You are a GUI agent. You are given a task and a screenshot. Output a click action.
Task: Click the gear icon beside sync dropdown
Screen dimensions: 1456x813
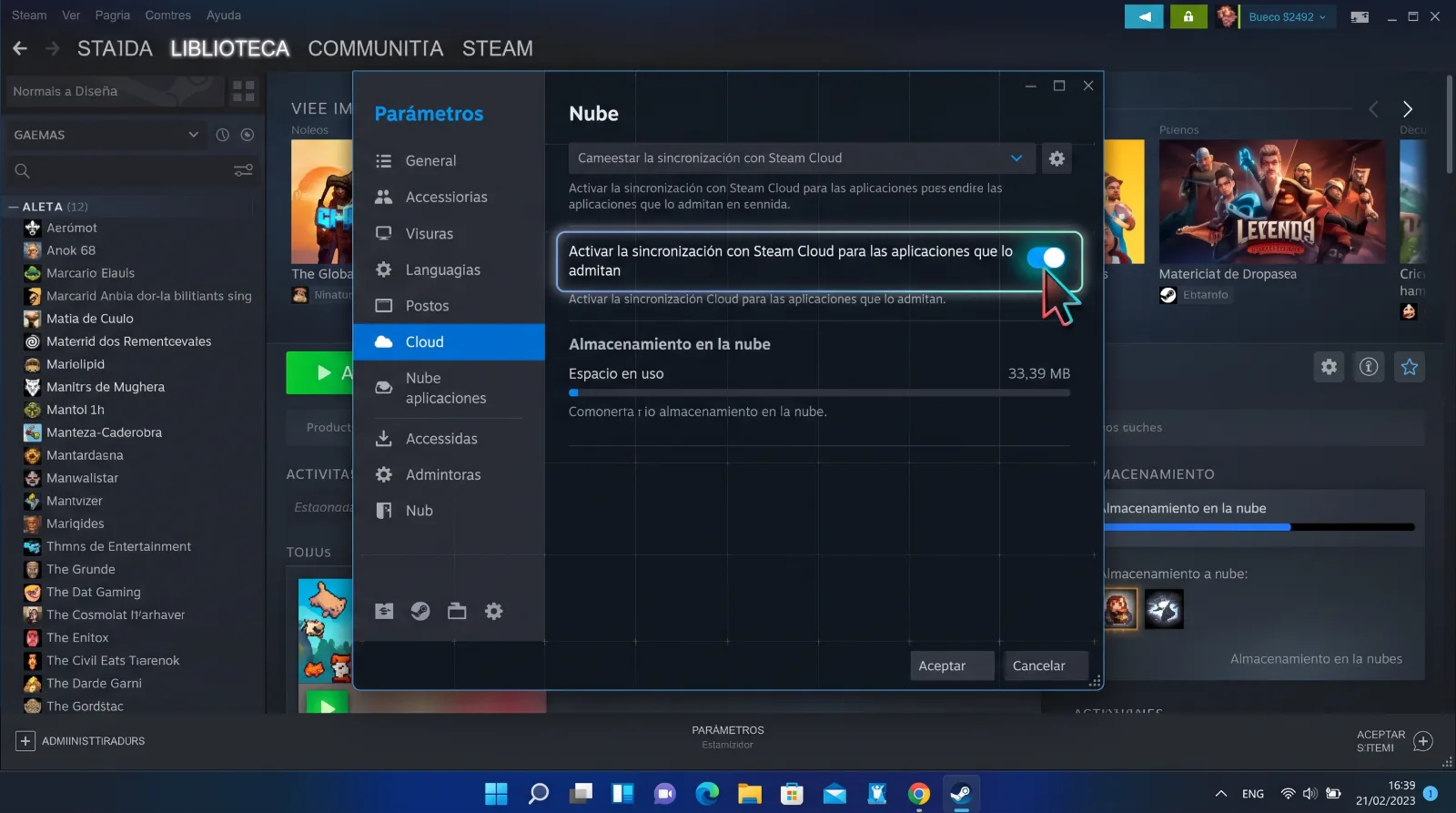coord(1057,158)
